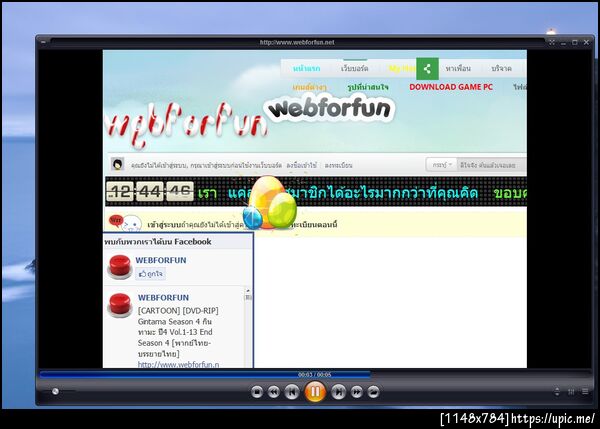This screenshot has height=429, width=600.
Task: Click the WEBFORFUN post author name
Action: 163,298
